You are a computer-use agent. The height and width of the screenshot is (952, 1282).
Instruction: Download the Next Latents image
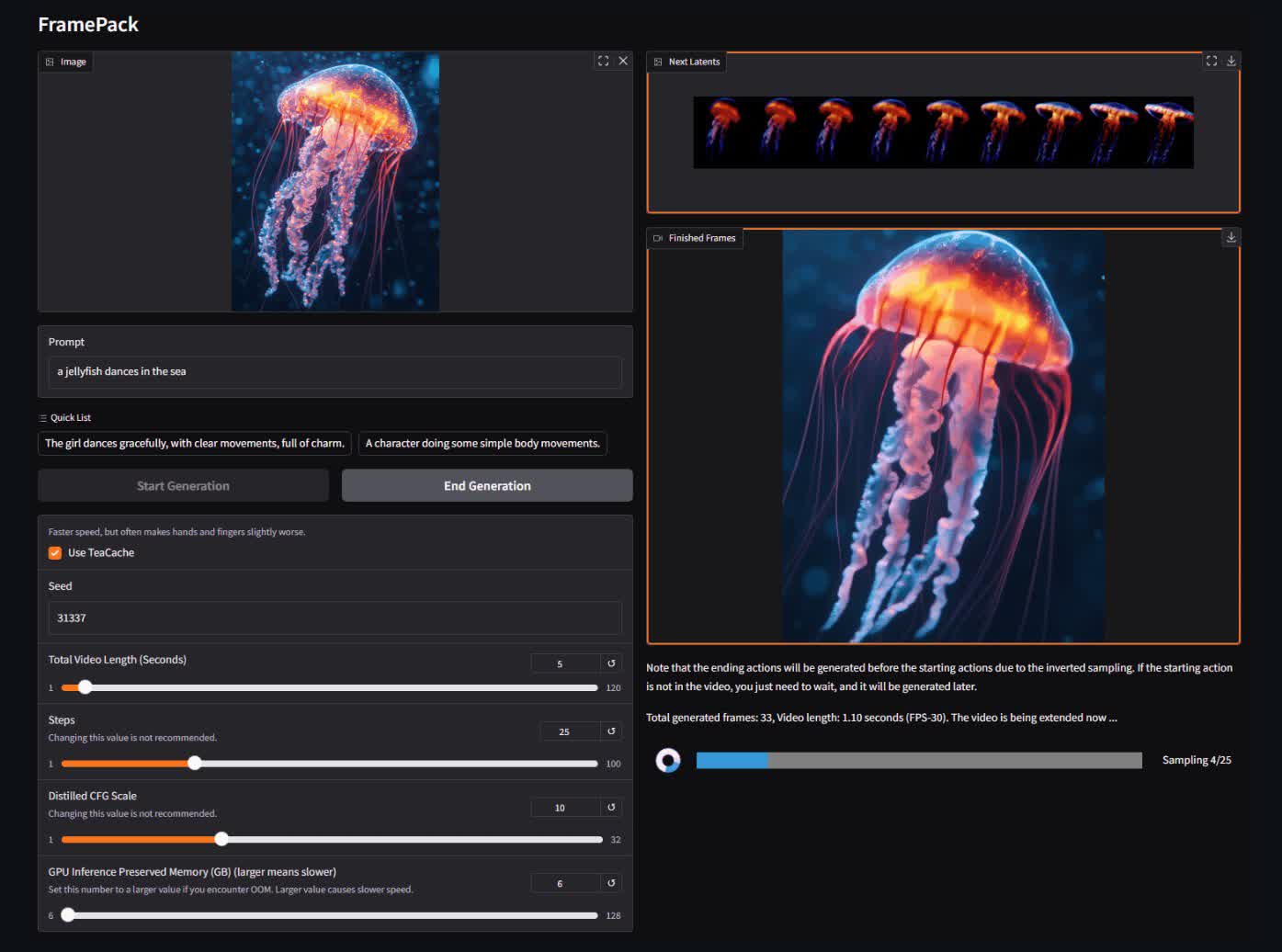pyautogui.click(x=1231, y=61)
